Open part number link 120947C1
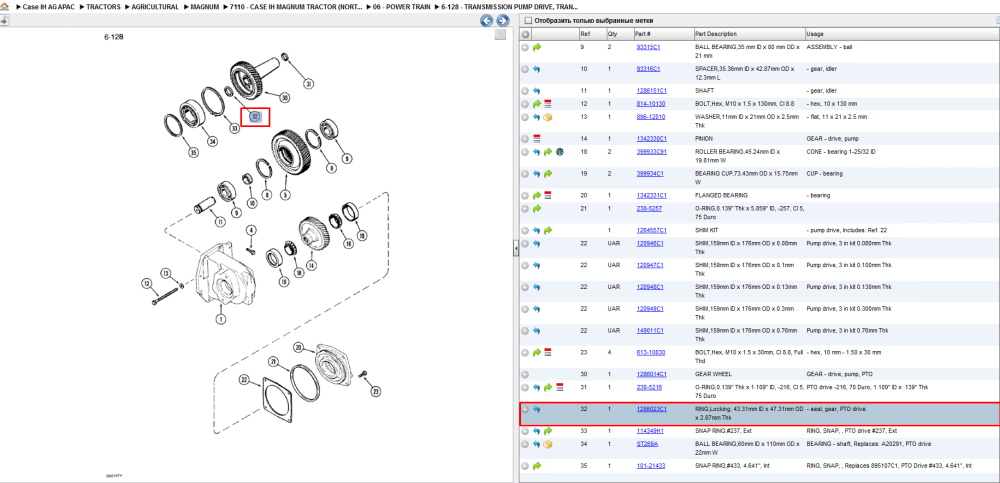This screenshot has width=1000, height=483. (650, 265)
